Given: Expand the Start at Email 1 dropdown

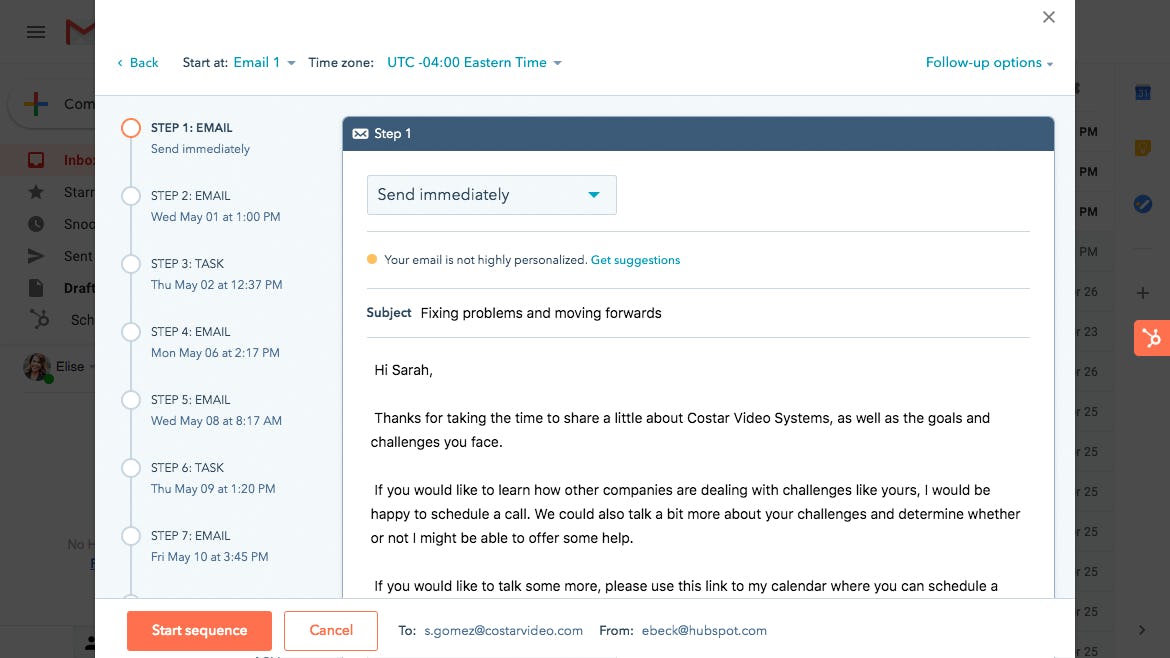Looking at the screenshot, I should coord(264,63).
